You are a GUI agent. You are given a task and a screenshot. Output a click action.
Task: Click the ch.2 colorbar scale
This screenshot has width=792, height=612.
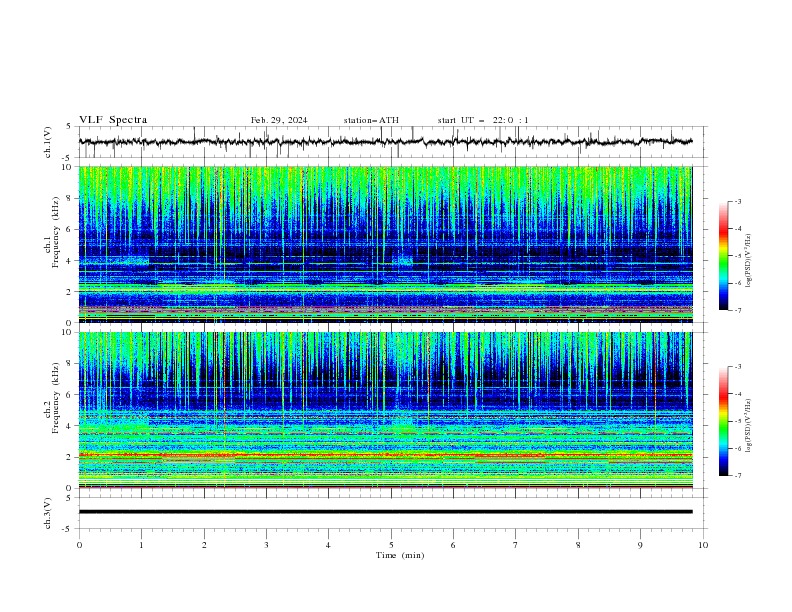click(723, 421)
